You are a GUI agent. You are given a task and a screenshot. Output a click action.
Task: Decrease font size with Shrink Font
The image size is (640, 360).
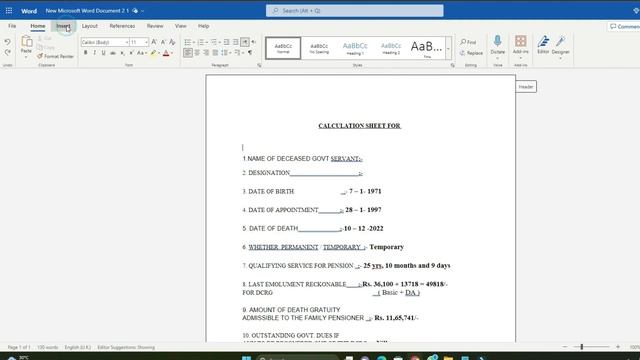click(163, 42)
